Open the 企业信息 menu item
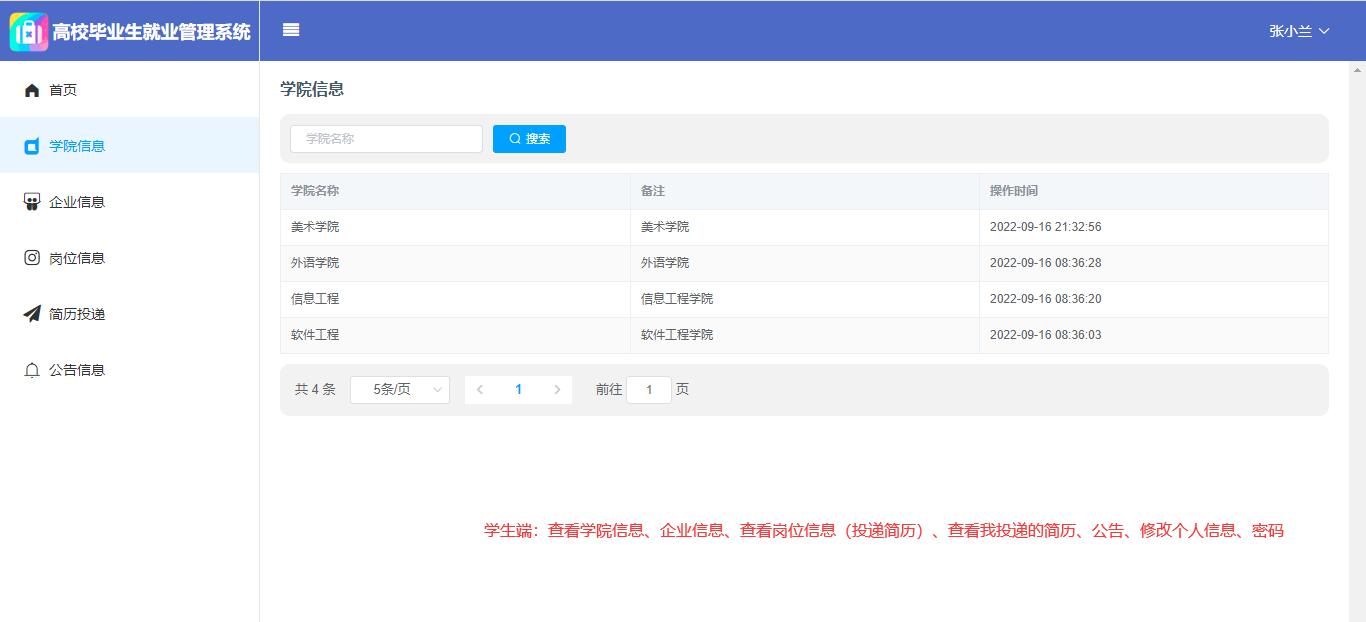 (x=77, y=202)
